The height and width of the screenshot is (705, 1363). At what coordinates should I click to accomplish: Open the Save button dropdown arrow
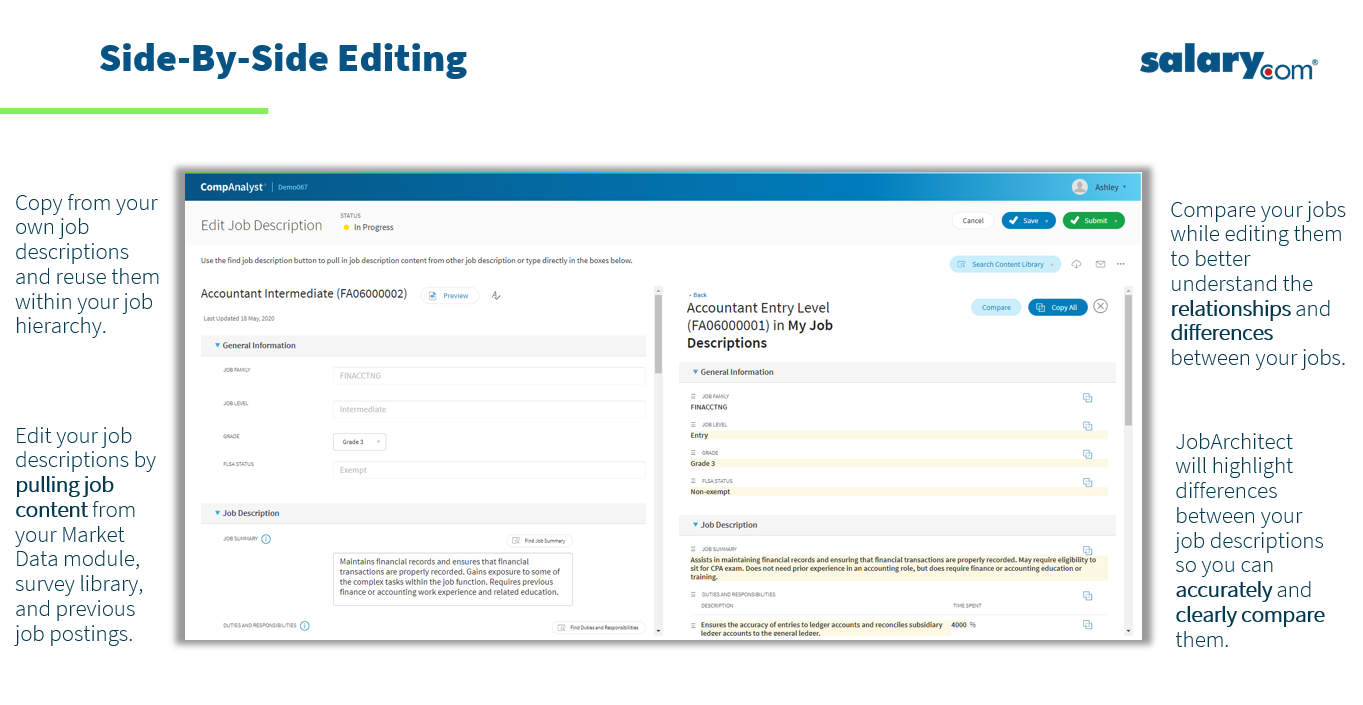(1047, 221)
